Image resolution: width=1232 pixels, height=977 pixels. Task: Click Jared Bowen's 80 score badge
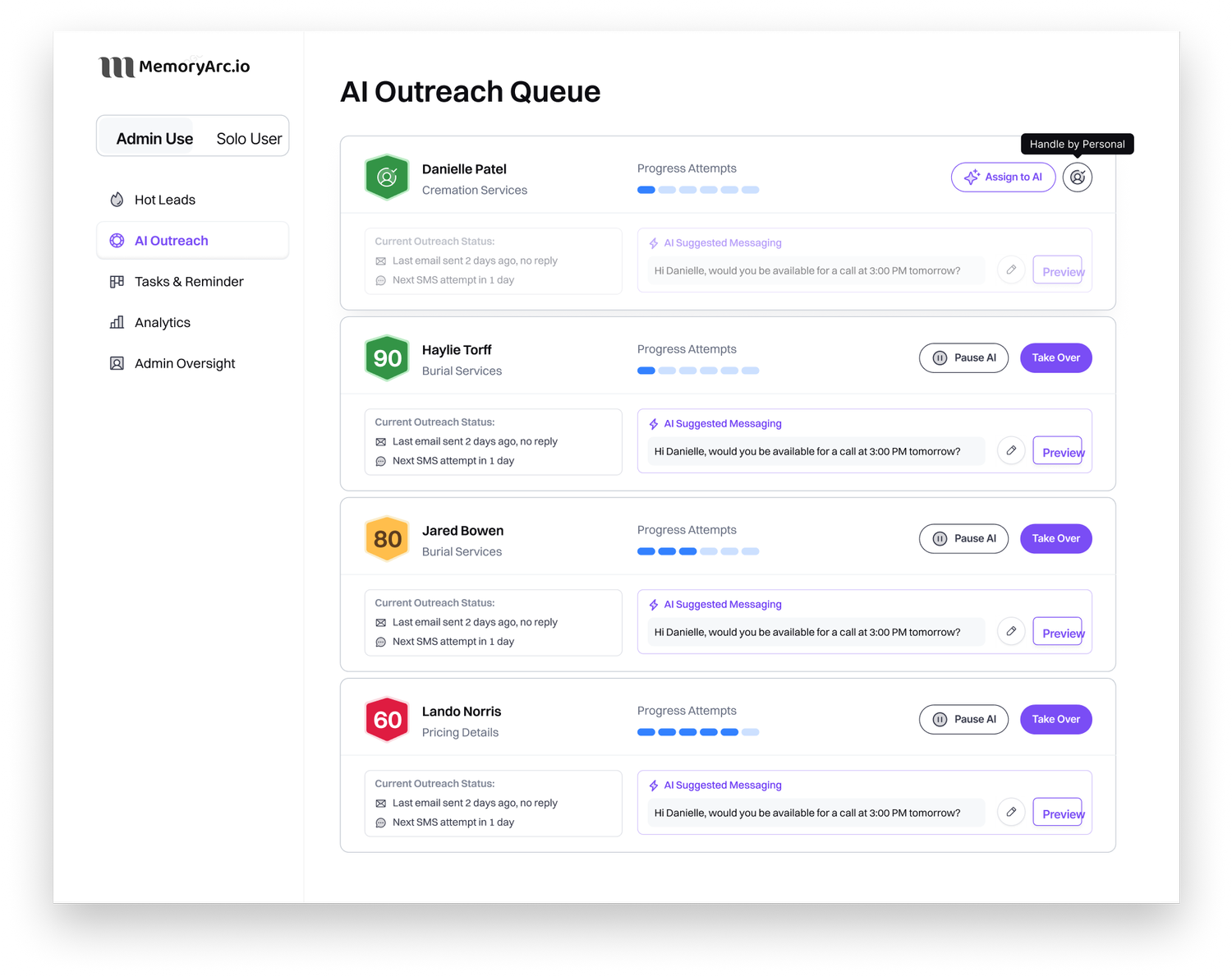[387, 539]
